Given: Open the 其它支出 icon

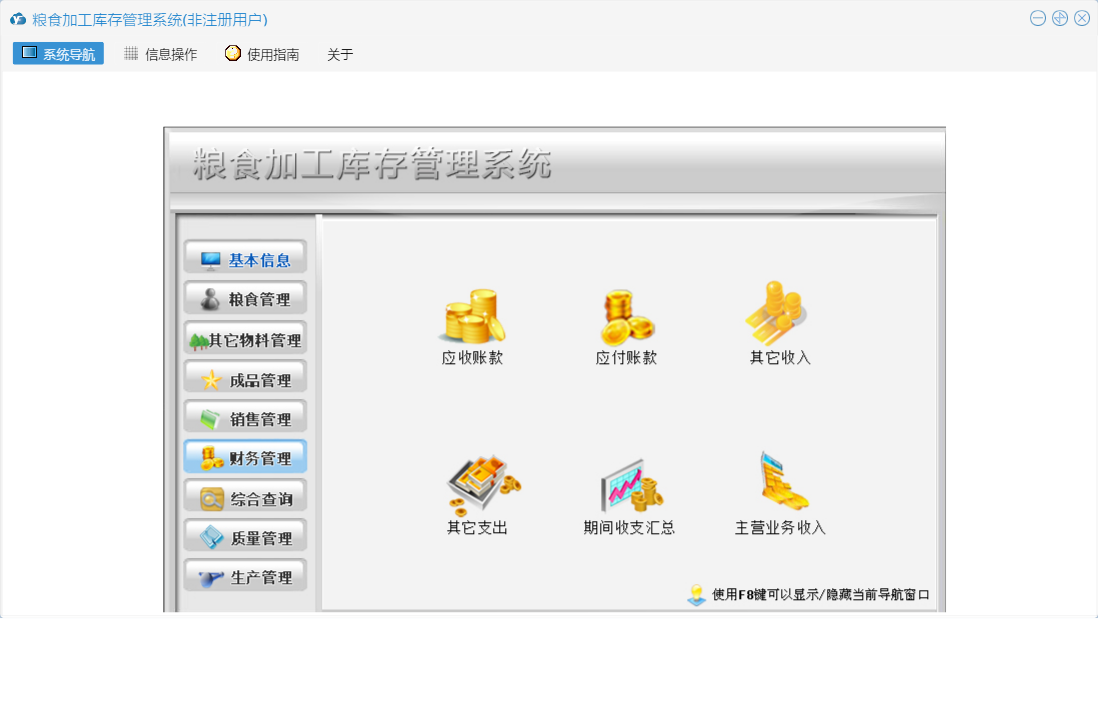Looking at the screenshot, I should [483, 484].
